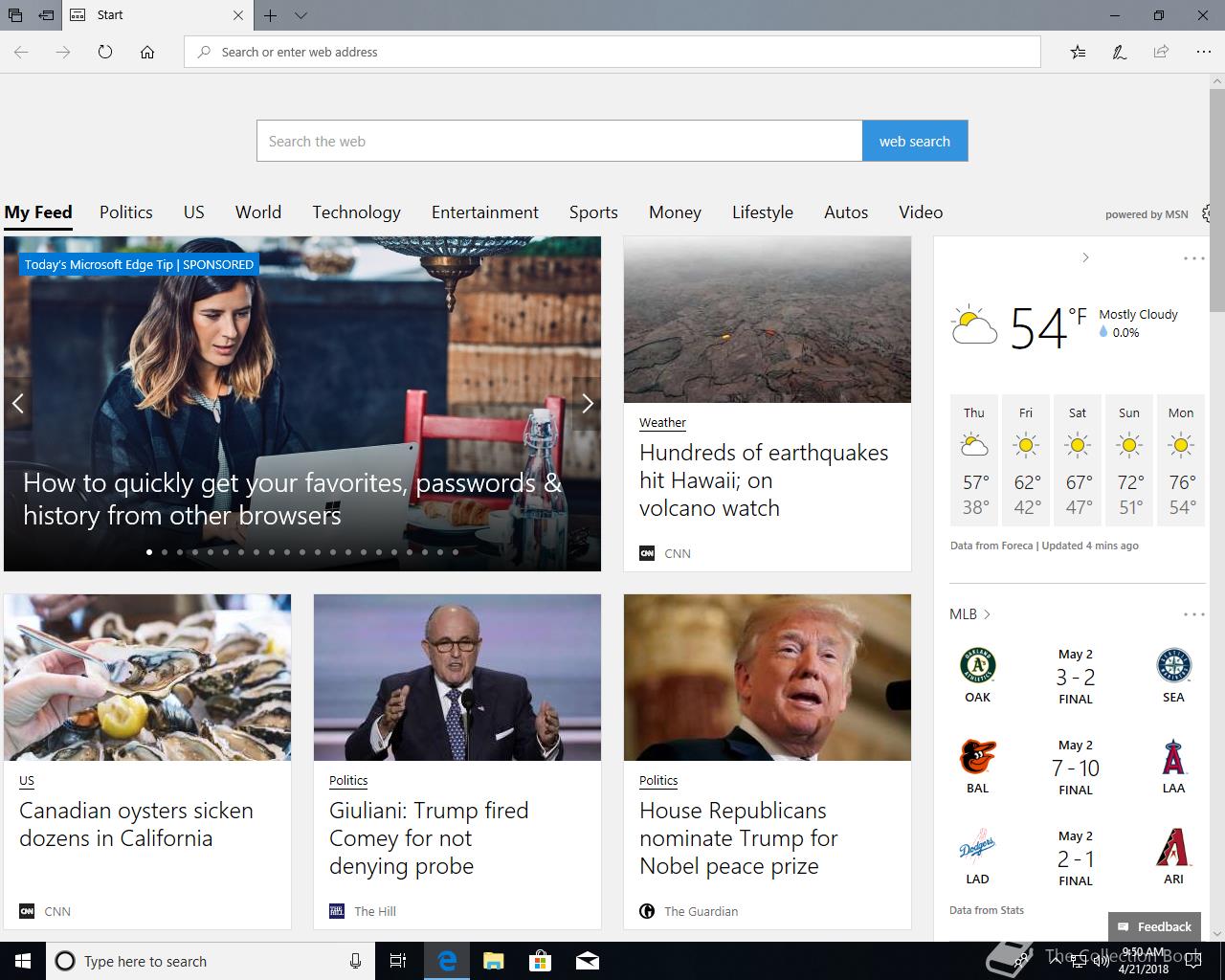Open the Entertainment tab

coord(485,212)
